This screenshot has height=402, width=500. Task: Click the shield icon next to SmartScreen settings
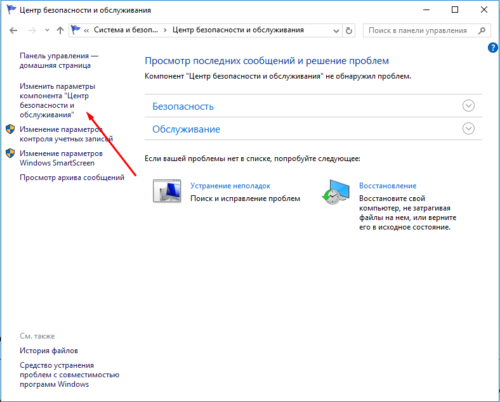click(x=10, y=153)
